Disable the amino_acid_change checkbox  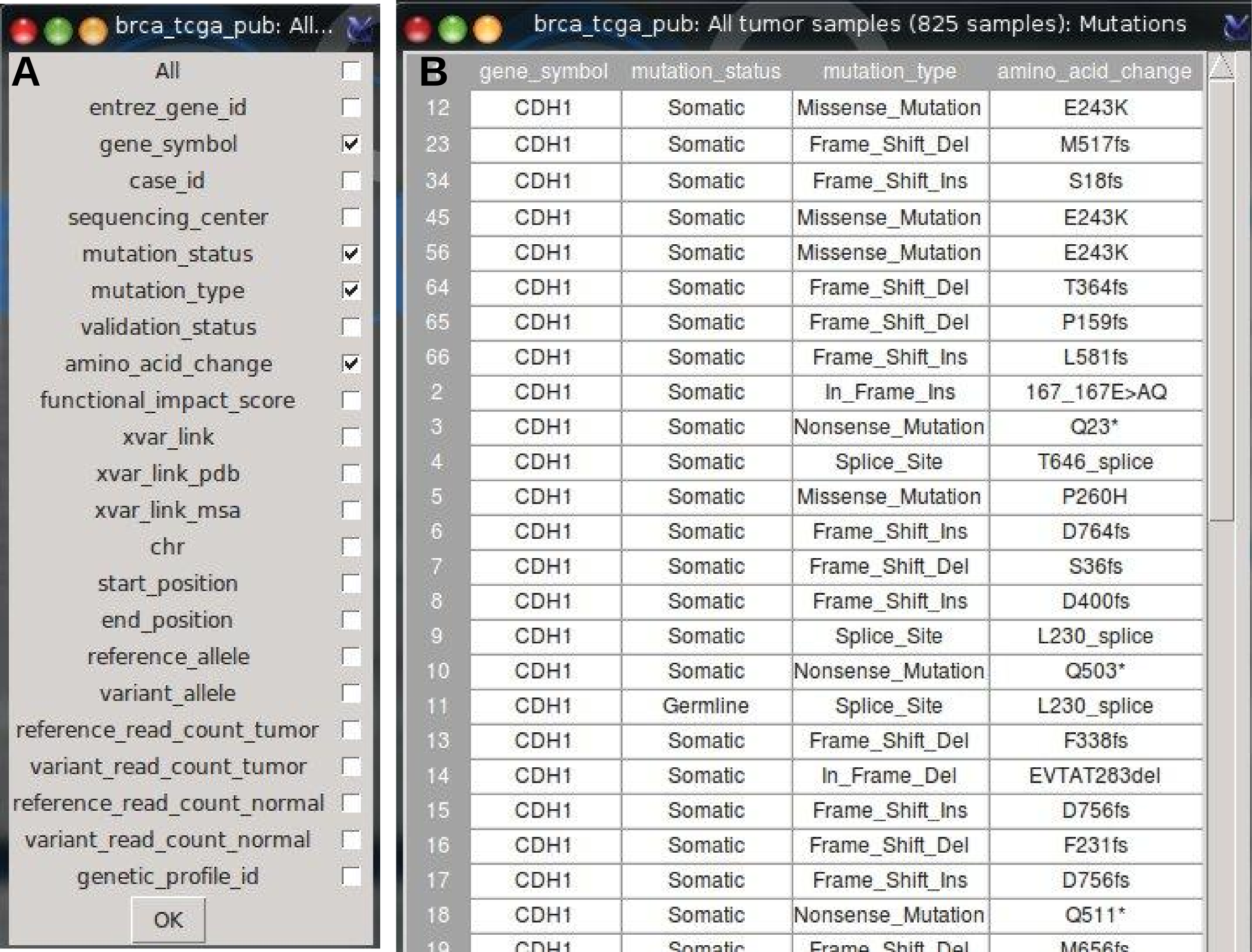351,364
